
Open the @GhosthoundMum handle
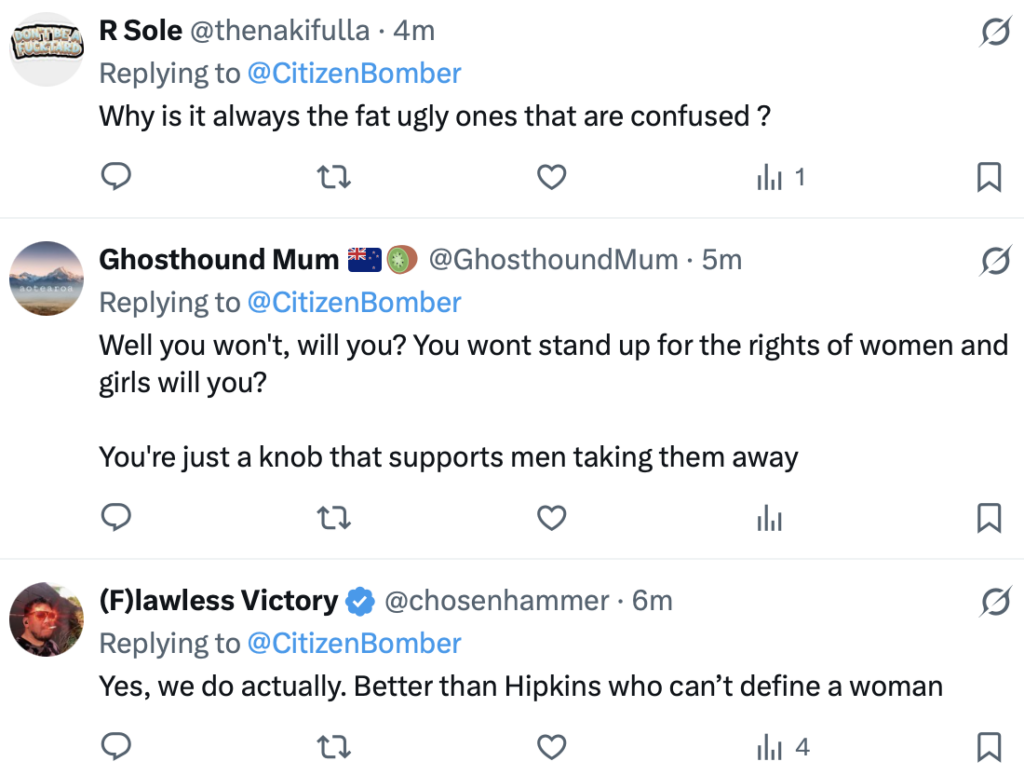pyautogui.click(x=553, y=260)
